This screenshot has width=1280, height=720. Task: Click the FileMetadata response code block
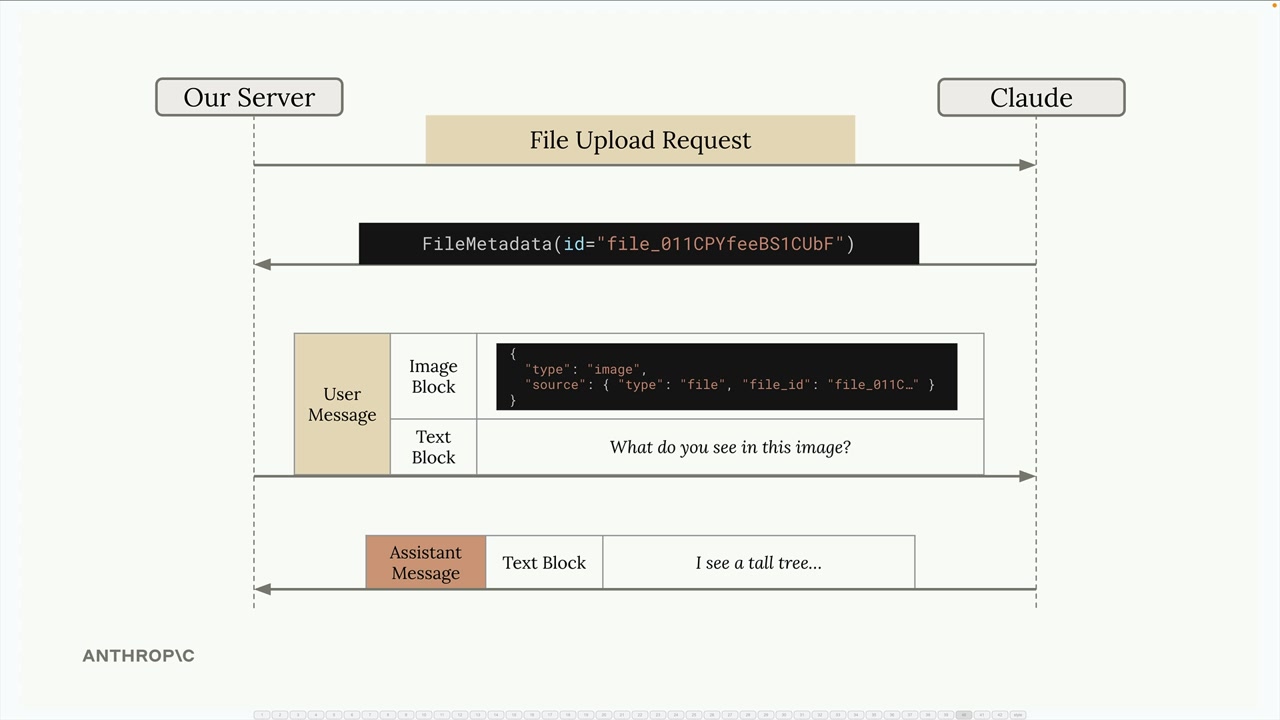pyautogui.click(x=638, y=244)
